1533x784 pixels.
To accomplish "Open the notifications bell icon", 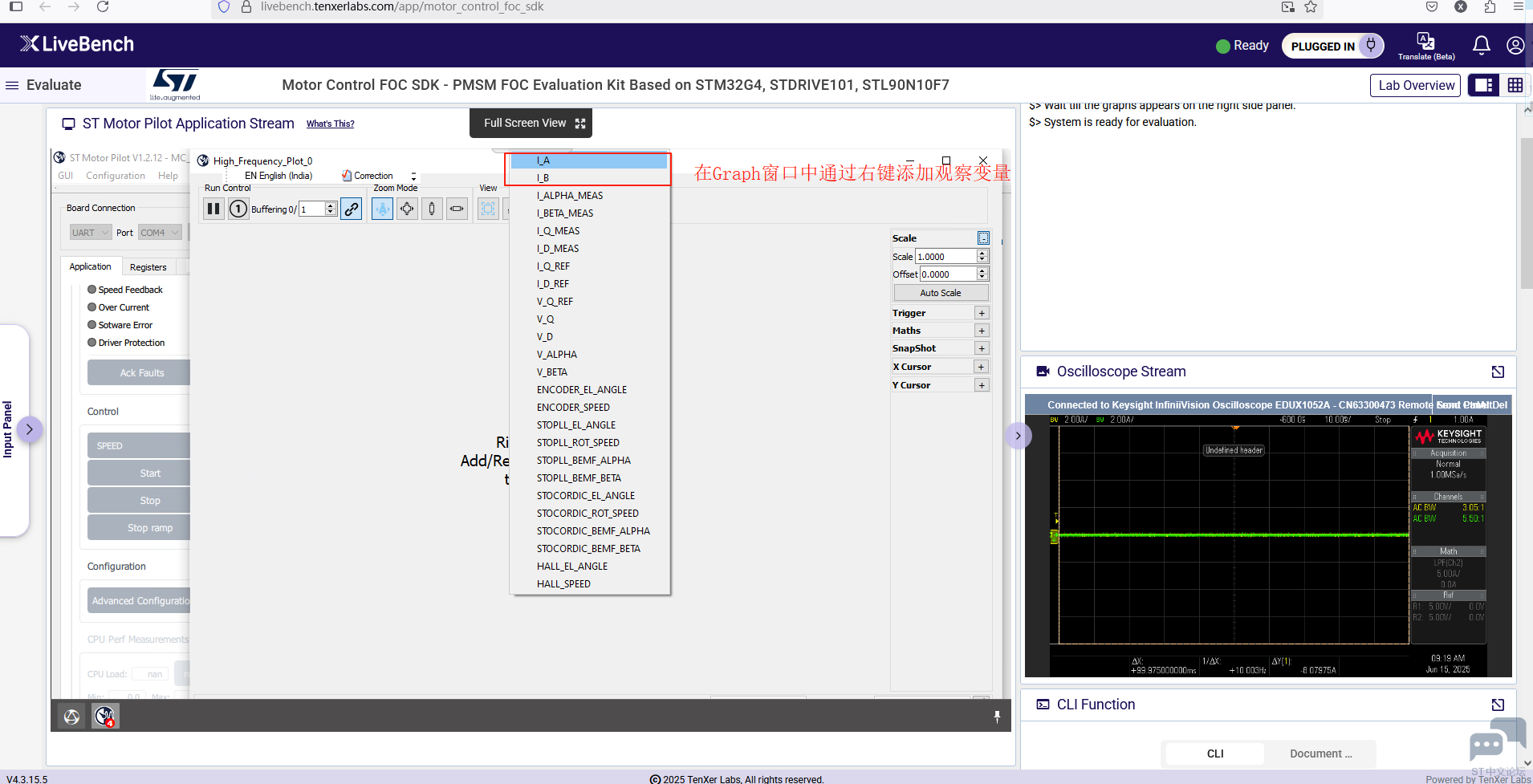I will tap(1482, 46).
